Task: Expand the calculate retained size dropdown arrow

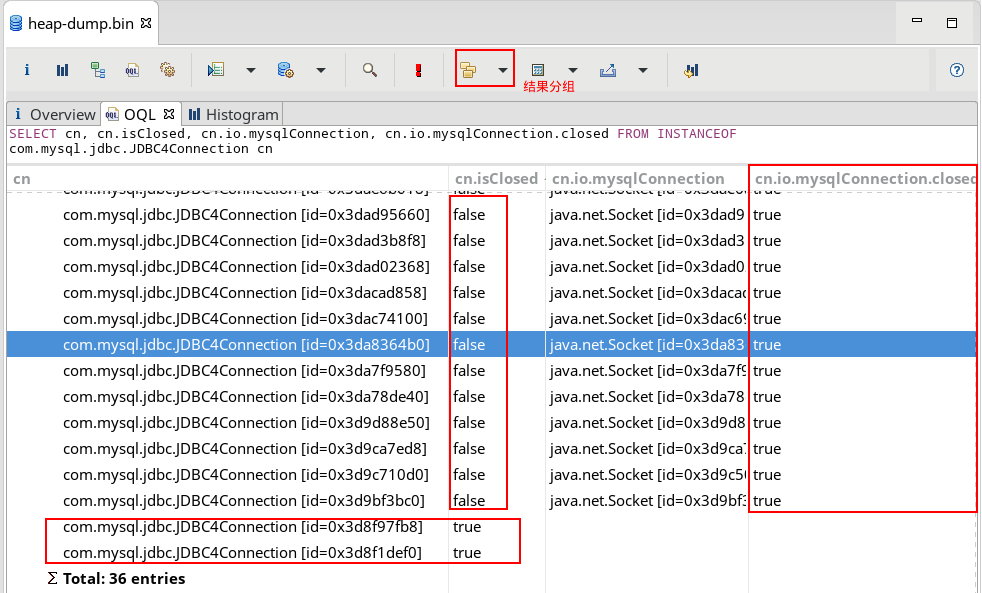Action: point(572,70)
